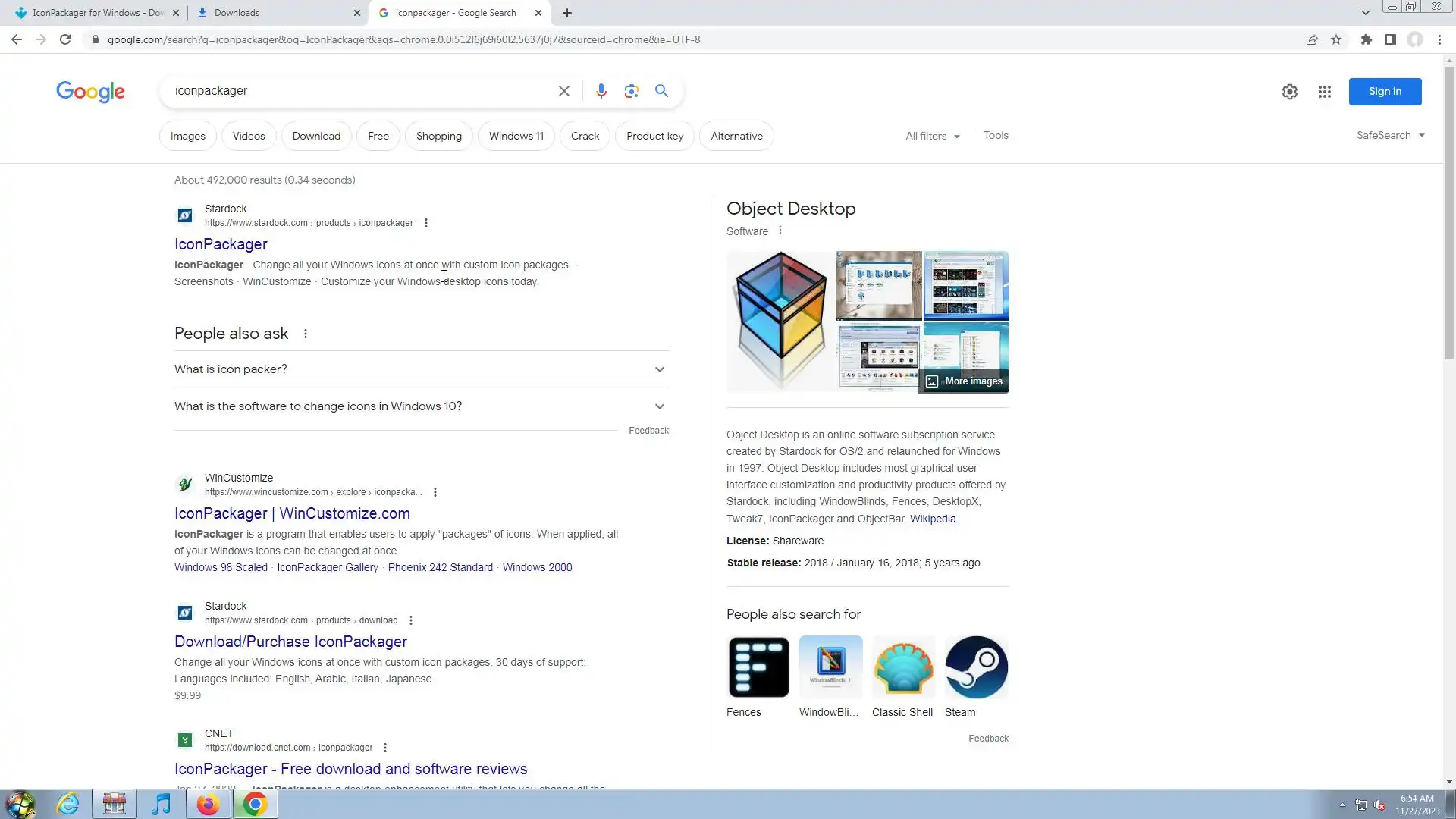Viewport: 1456px width, 819px height.
Task: Click the More images thumbnail
Action: point(965,381)
